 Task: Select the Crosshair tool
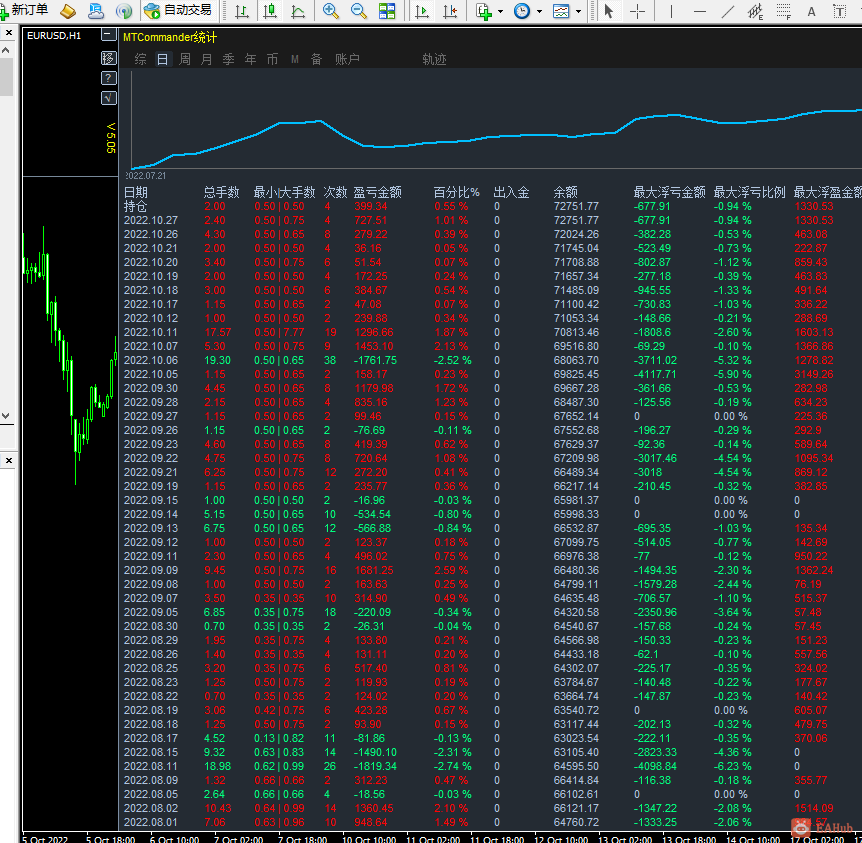coord(637,11)
